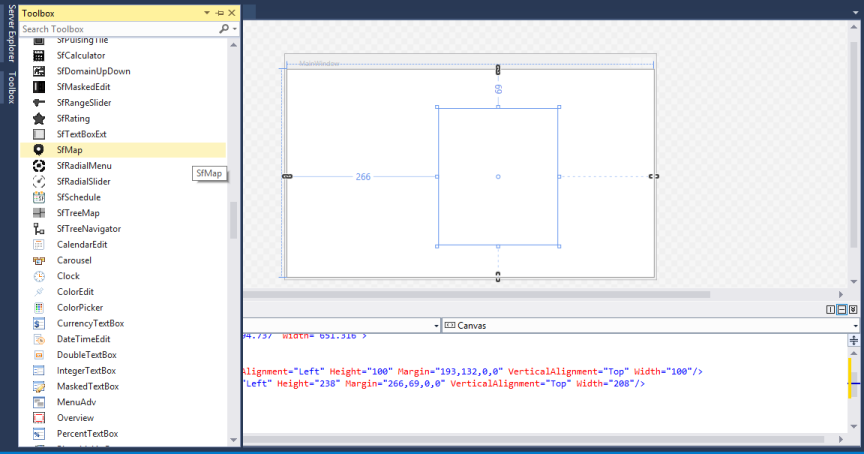Image resolution: width=864 pixels, height=454 pixels.
Task: Select the ColorEdit toolbox icon
Action: tap(39, 291)
